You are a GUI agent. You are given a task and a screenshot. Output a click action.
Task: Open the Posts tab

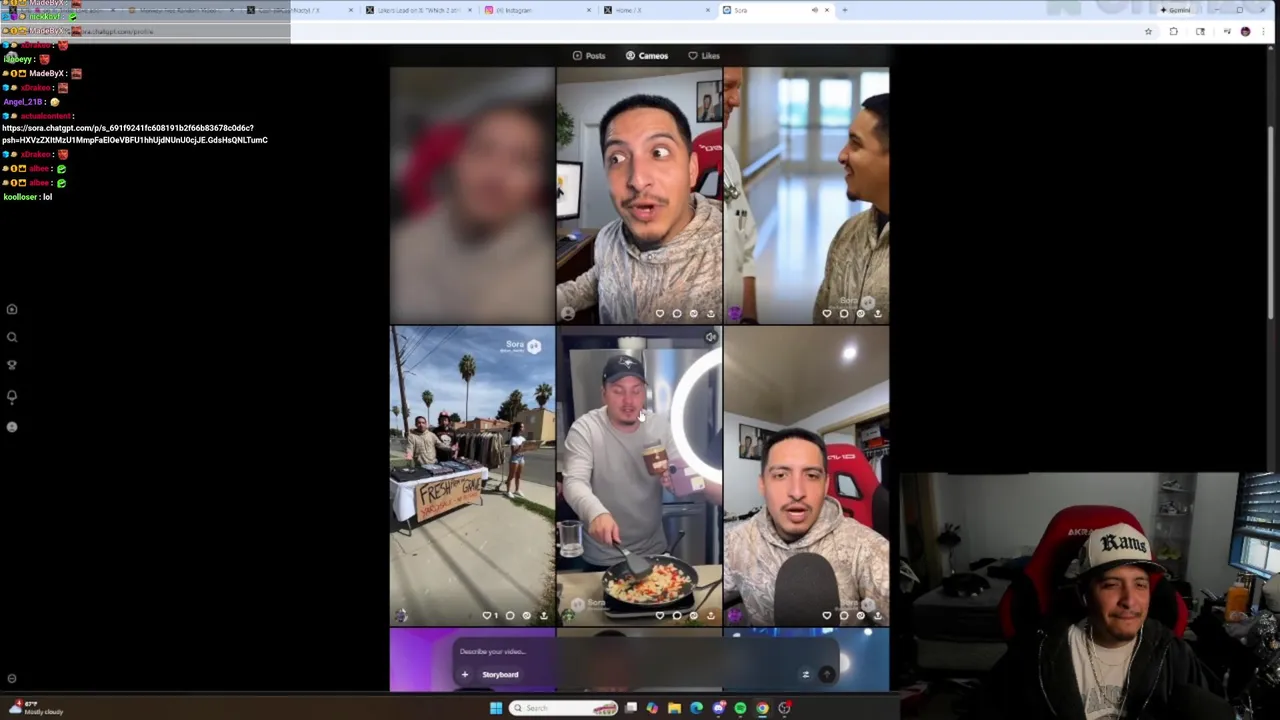point(588,56)
